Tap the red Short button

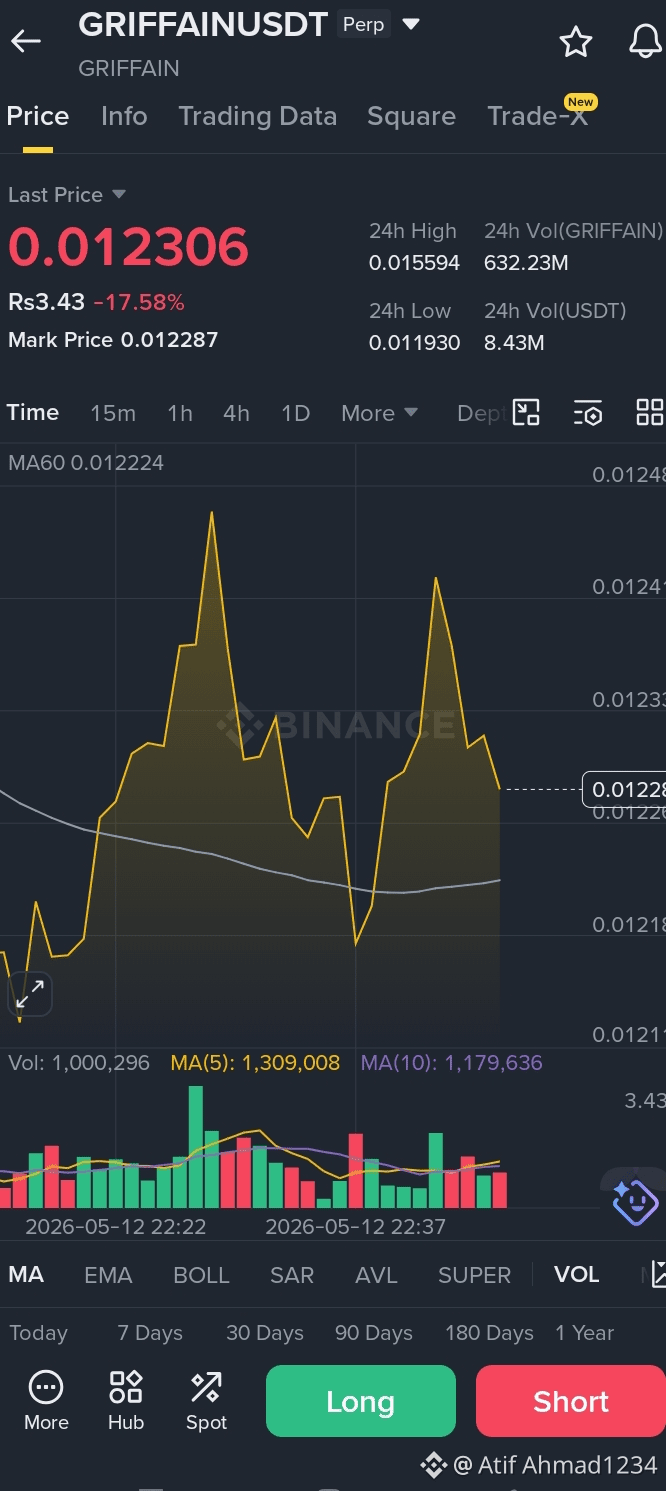click(571, 1401)
